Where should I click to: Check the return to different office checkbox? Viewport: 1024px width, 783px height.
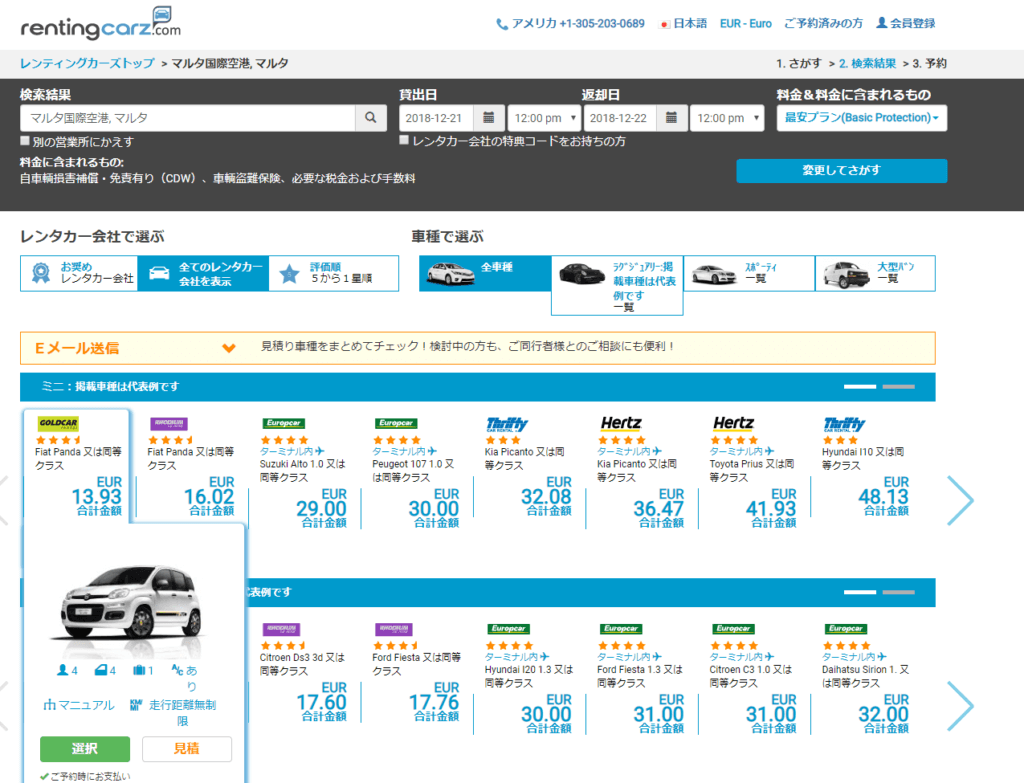coord(25,140)
